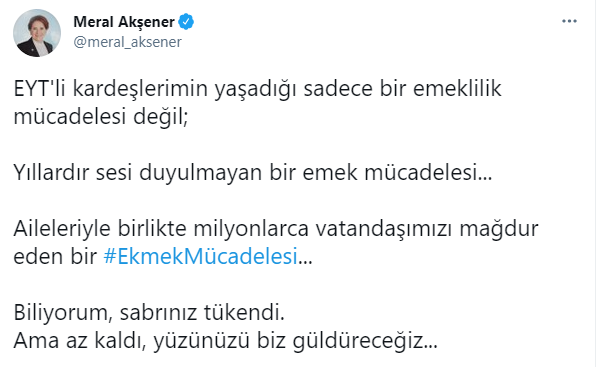Click the Meral Akşener display name
601x367 pixels.
124,22
